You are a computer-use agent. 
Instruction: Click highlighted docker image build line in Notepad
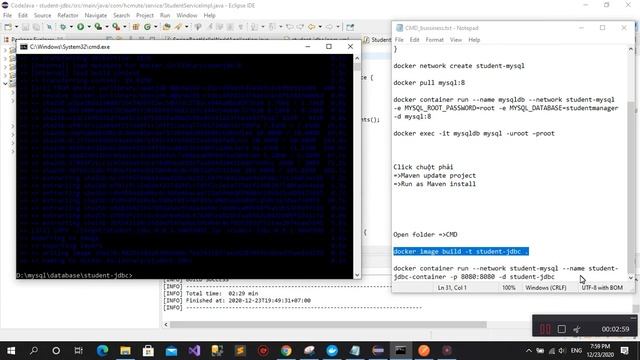tap(461, 251)
